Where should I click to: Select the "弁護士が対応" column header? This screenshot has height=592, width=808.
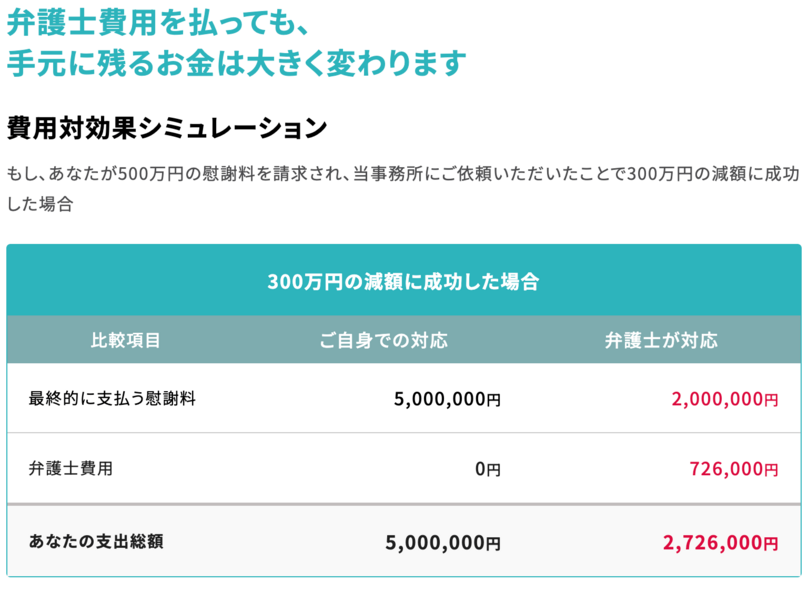click(661, 340)
